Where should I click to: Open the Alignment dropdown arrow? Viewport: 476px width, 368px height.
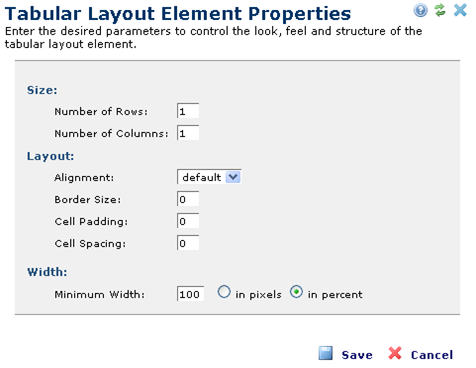(233, 177)
